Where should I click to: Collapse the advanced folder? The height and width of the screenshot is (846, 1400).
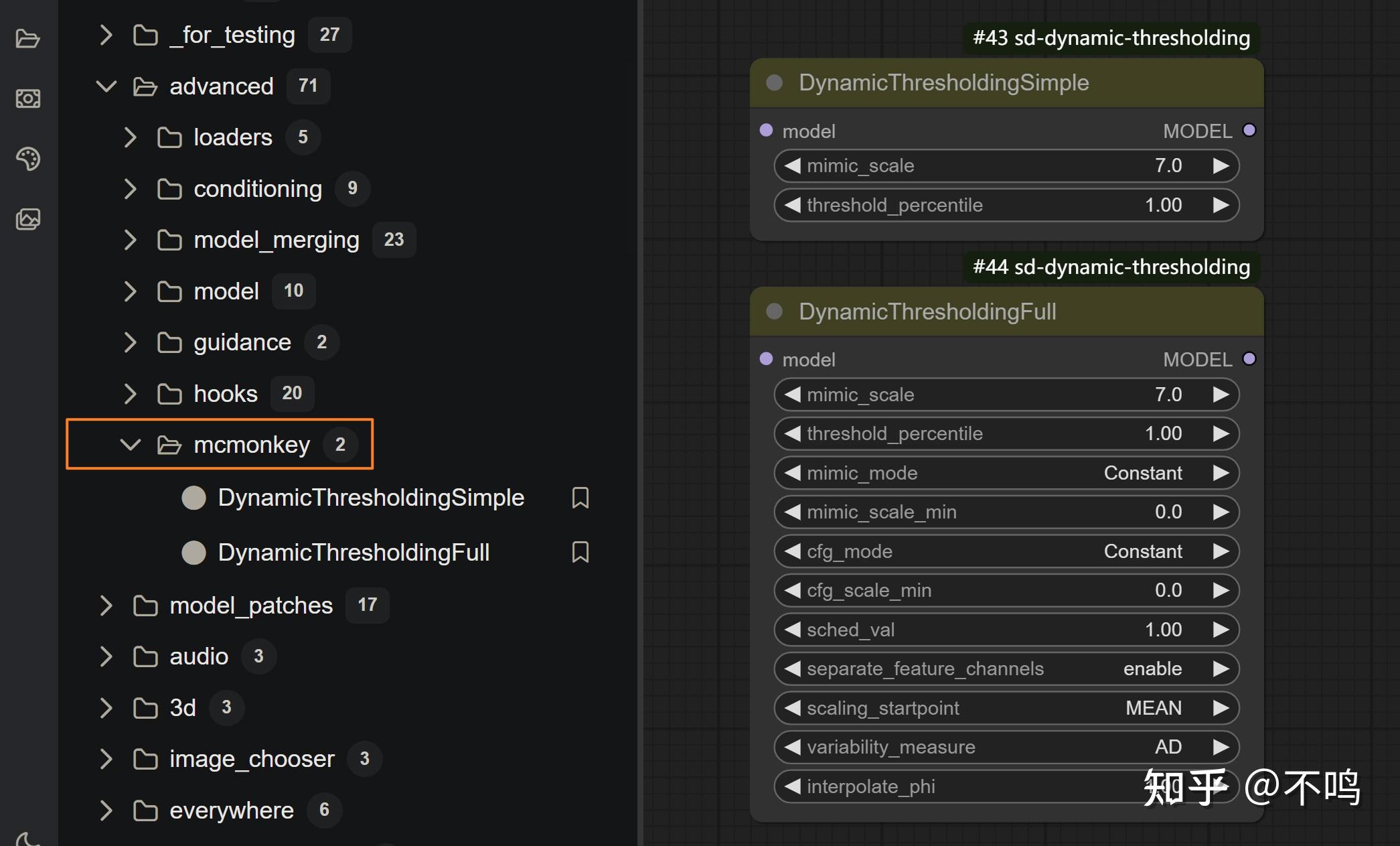click(106, 86)
